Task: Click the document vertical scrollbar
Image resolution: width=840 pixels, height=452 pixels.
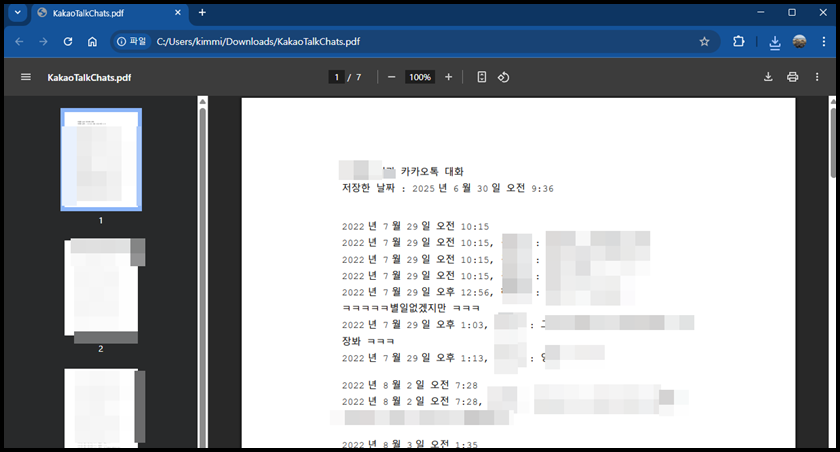Action: click(x=832, y=142)
